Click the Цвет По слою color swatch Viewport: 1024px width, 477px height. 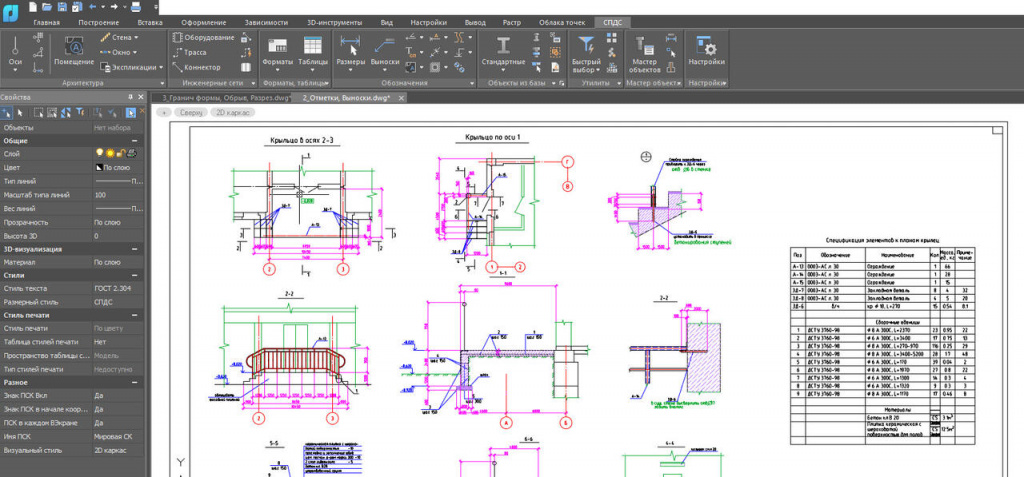click(99, 168)
